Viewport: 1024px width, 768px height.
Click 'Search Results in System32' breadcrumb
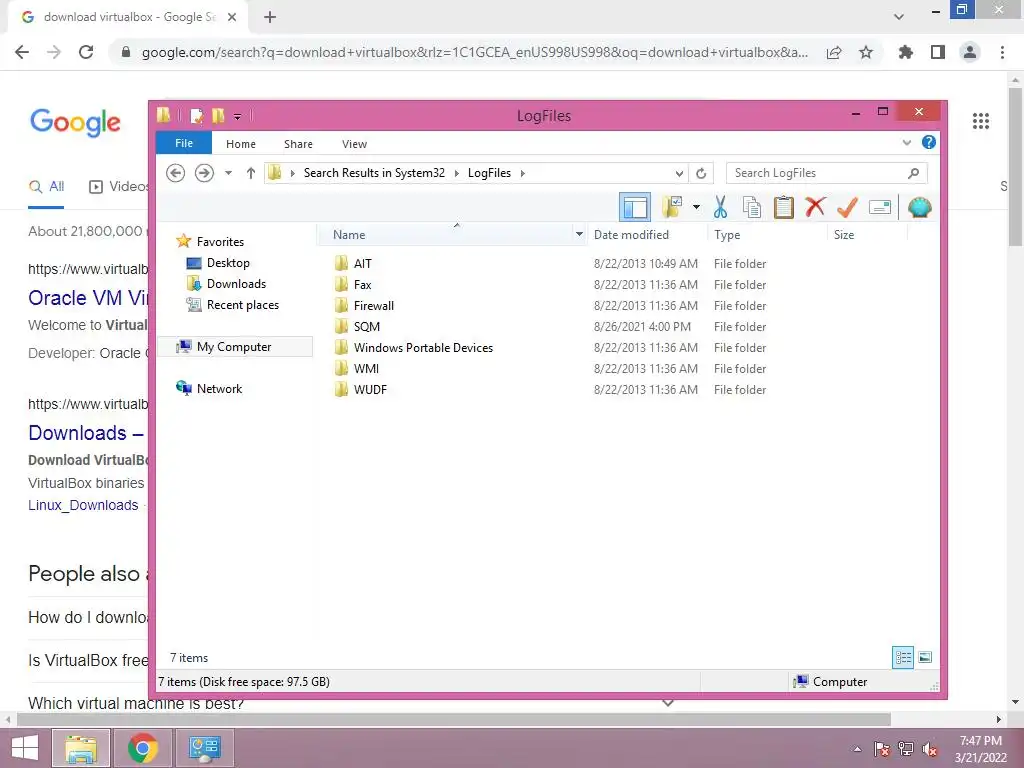pyautogui.click(x=374, y=173)
